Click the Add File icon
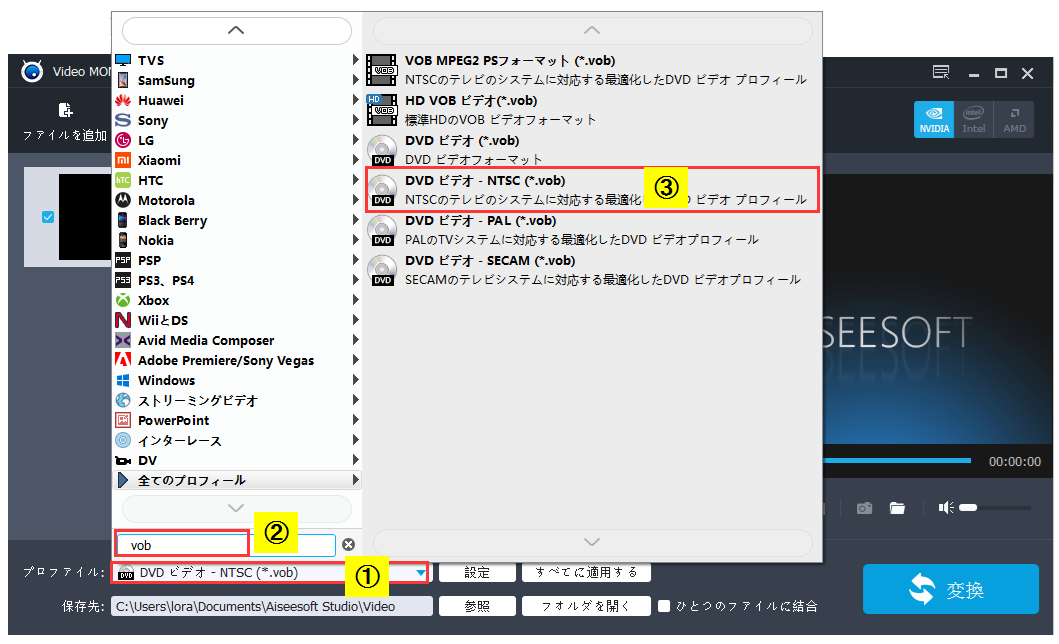1059x644 pixels. coord(66,110)
